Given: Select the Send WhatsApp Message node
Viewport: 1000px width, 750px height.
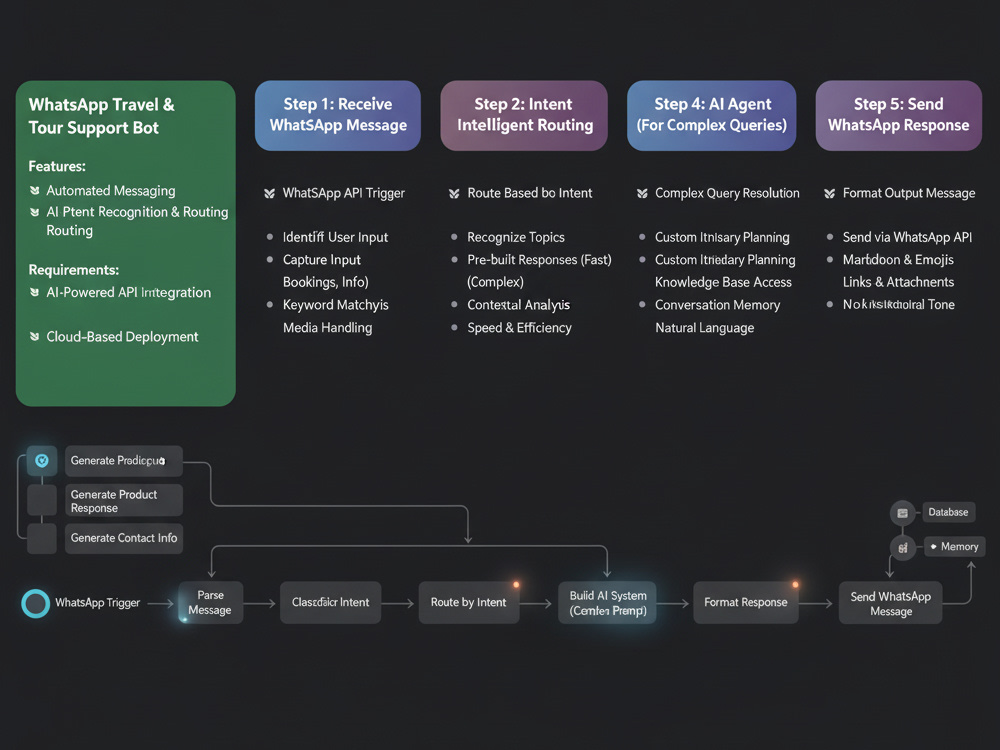Looking at the screenshot, I should [890, 603].
